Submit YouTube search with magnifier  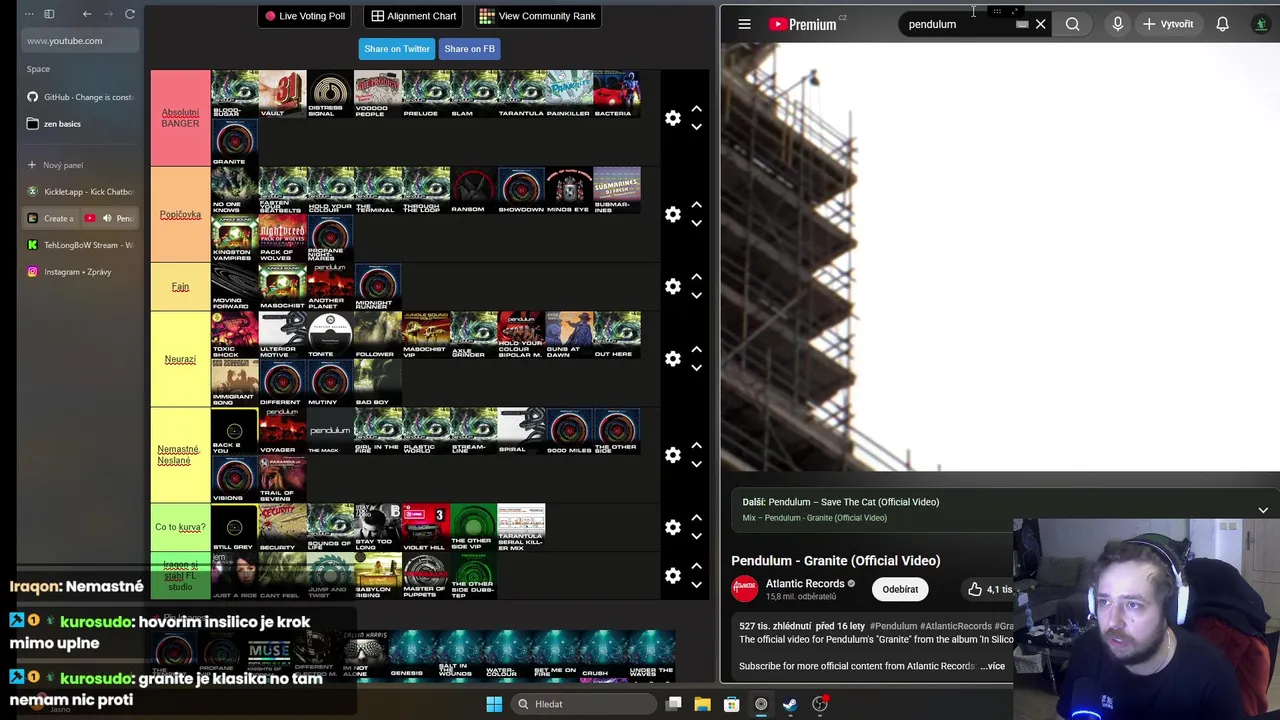1072,24
